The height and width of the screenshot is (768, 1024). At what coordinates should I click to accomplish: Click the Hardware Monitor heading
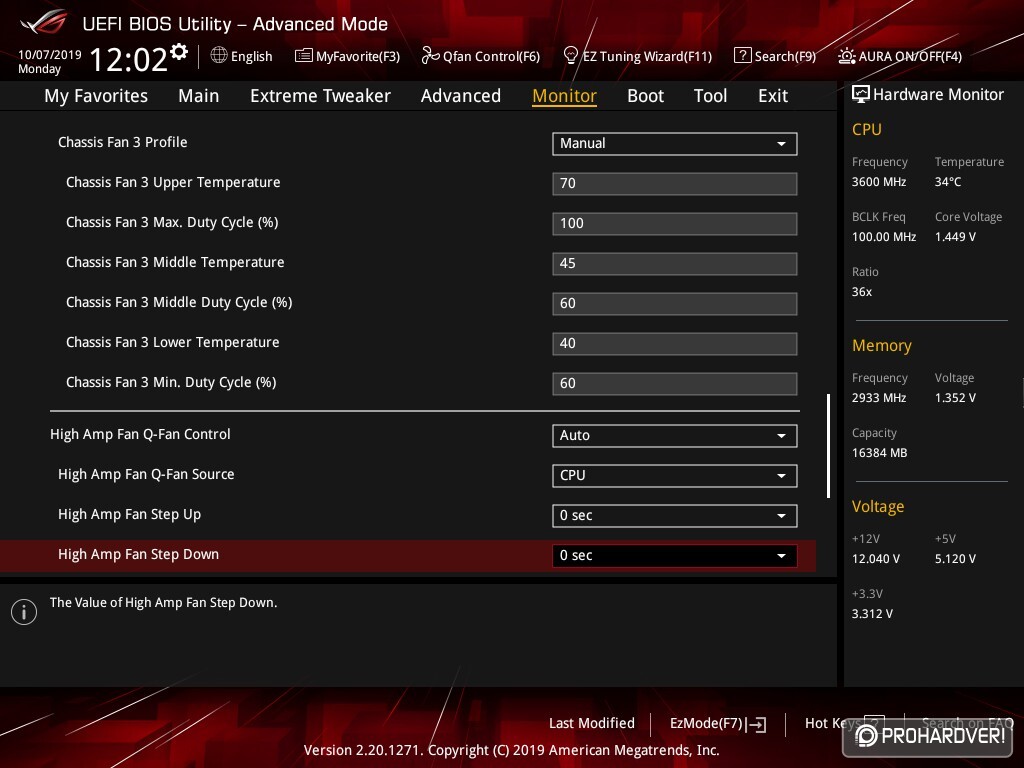tap(938, 95)
